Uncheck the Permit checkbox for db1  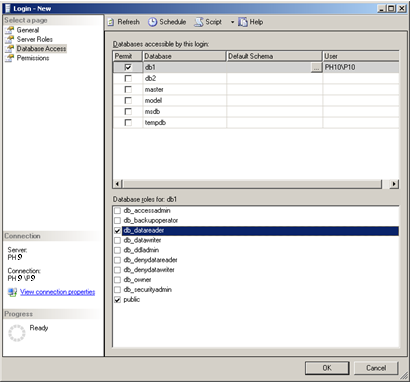[128, 67]
